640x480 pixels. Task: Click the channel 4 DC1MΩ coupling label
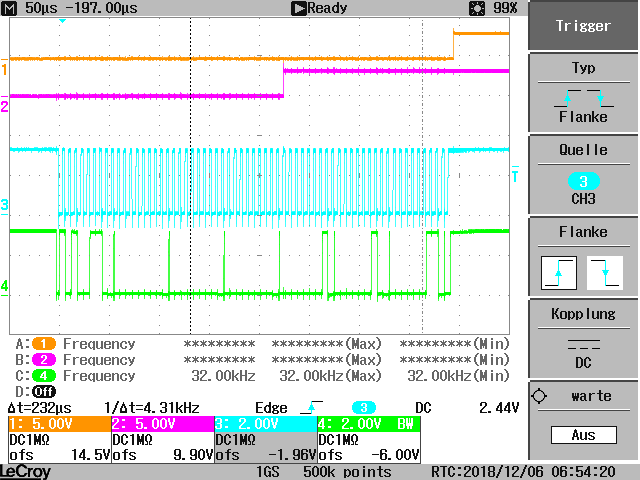pos(338,440)
